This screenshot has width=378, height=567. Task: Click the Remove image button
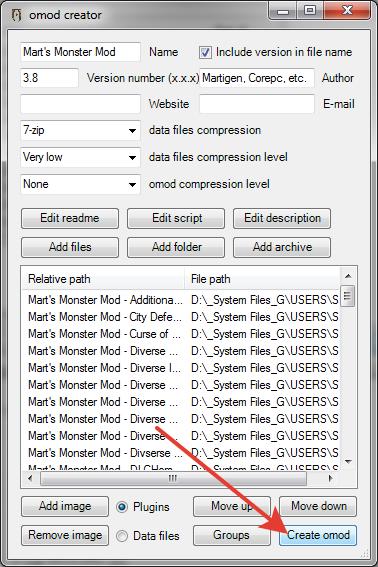point(65,535)
